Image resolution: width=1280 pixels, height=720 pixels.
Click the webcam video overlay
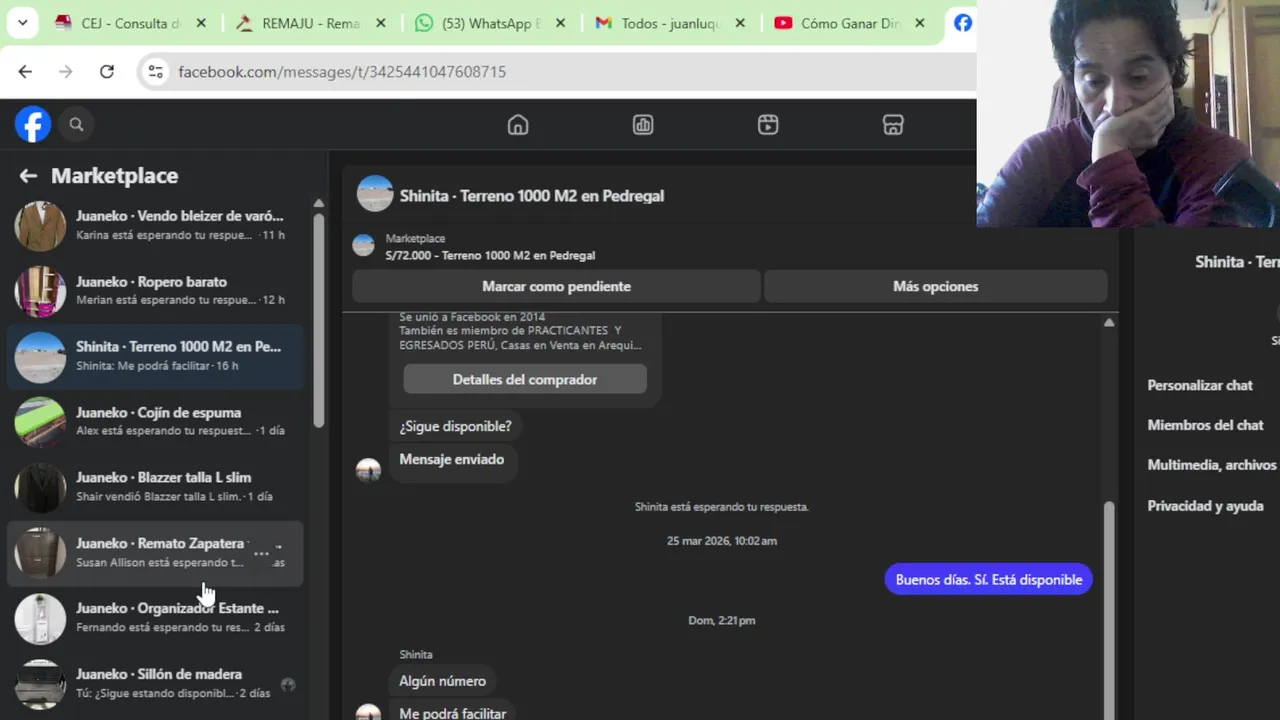pos(1128,113)
